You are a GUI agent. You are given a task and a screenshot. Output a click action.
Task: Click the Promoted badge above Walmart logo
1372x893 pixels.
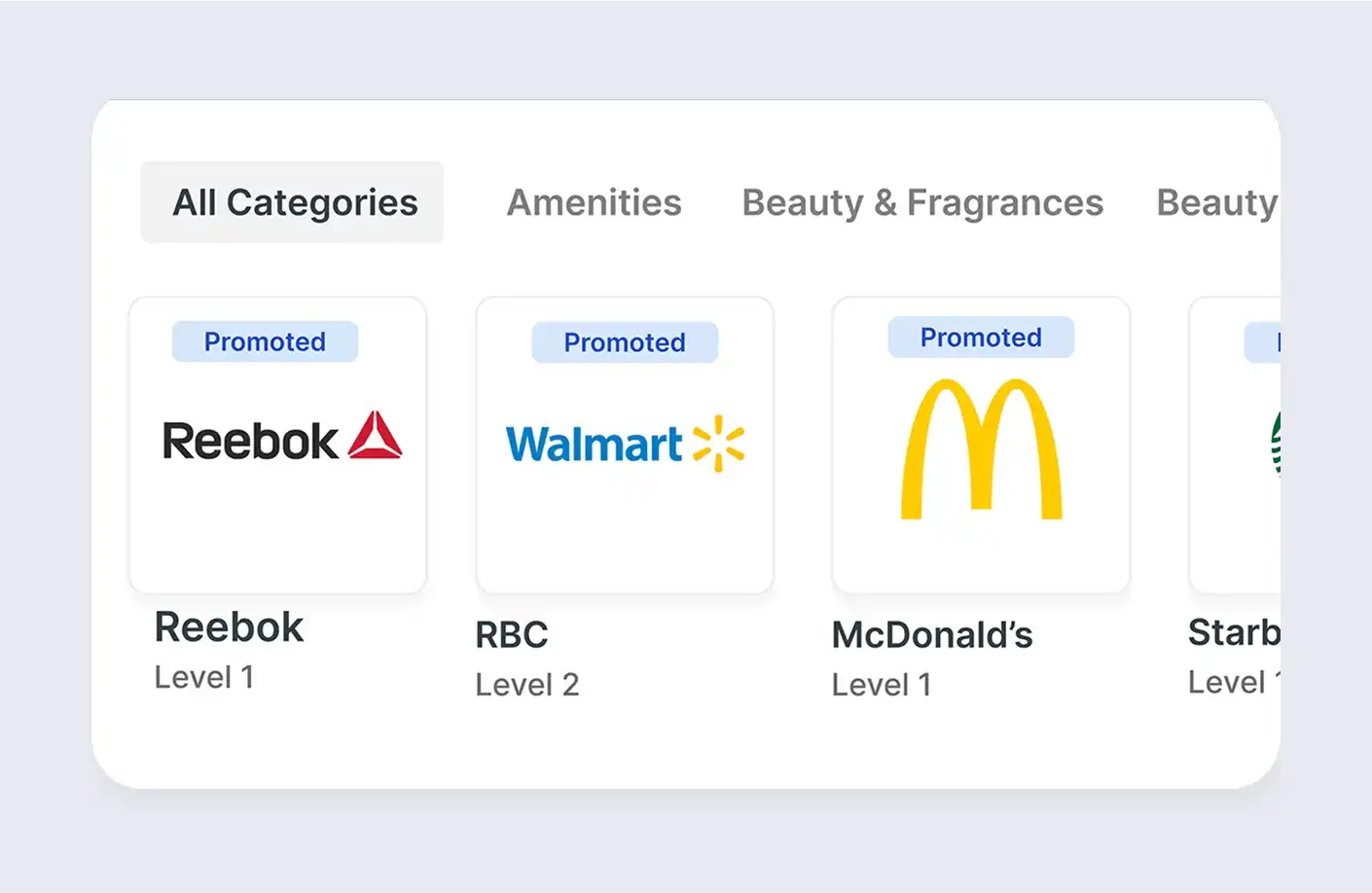point(625,342)
